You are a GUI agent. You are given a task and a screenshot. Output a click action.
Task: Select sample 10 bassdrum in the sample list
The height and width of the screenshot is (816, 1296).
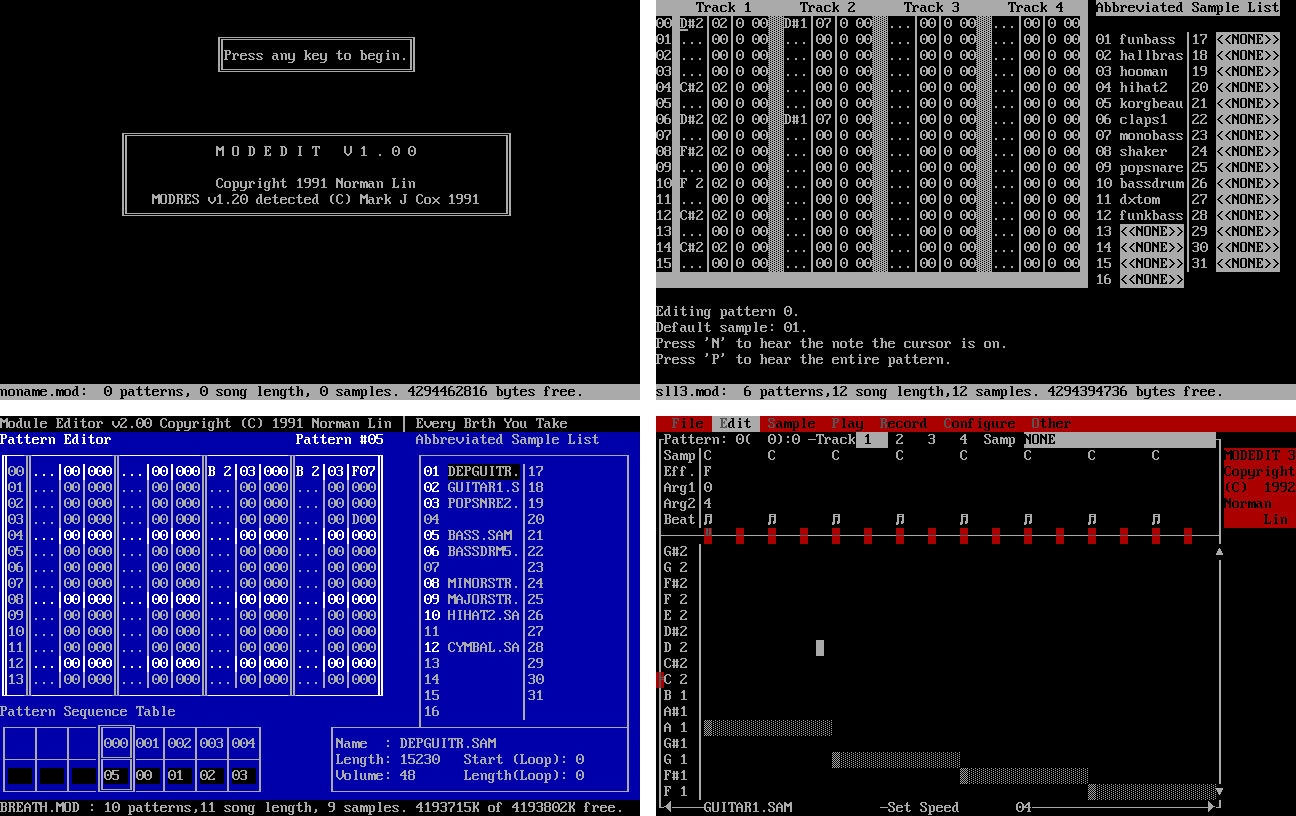click(x=1139, y=183)
